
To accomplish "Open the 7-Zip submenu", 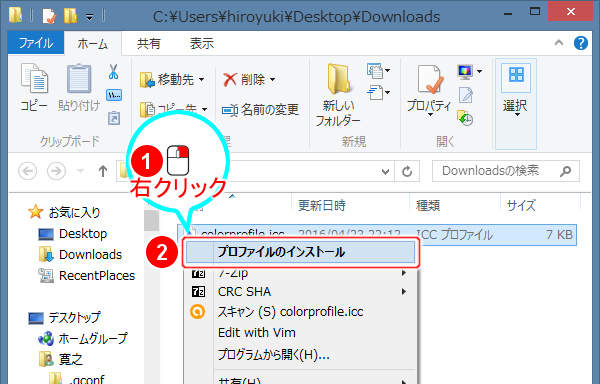I will tap(300, 273).
